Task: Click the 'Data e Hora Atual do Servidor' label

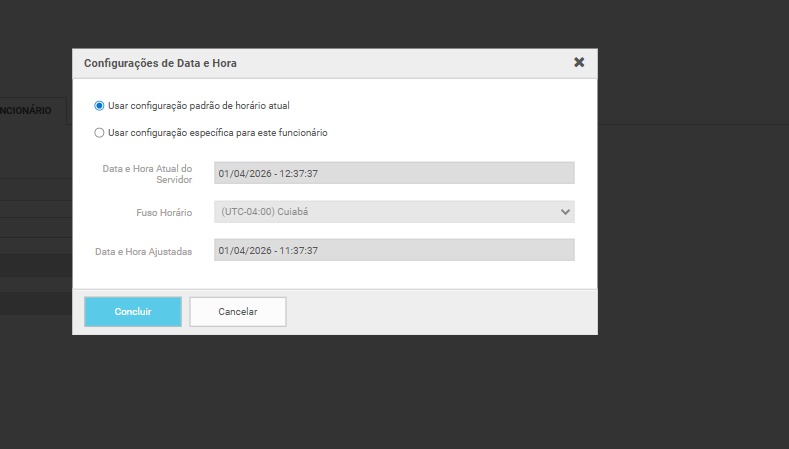Action: point(147,173)
